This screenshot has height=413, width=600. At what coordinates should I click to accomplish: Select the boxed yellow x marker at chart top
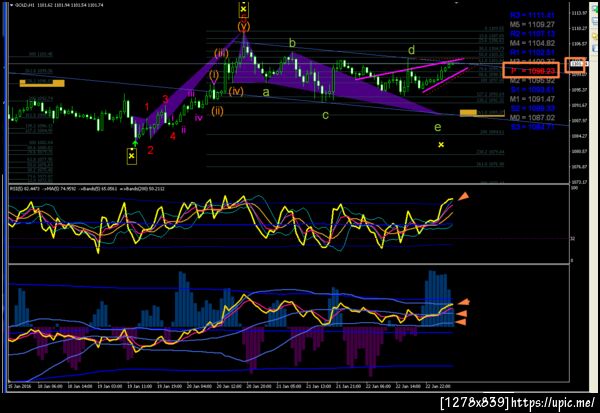click(x=244, y=9)
